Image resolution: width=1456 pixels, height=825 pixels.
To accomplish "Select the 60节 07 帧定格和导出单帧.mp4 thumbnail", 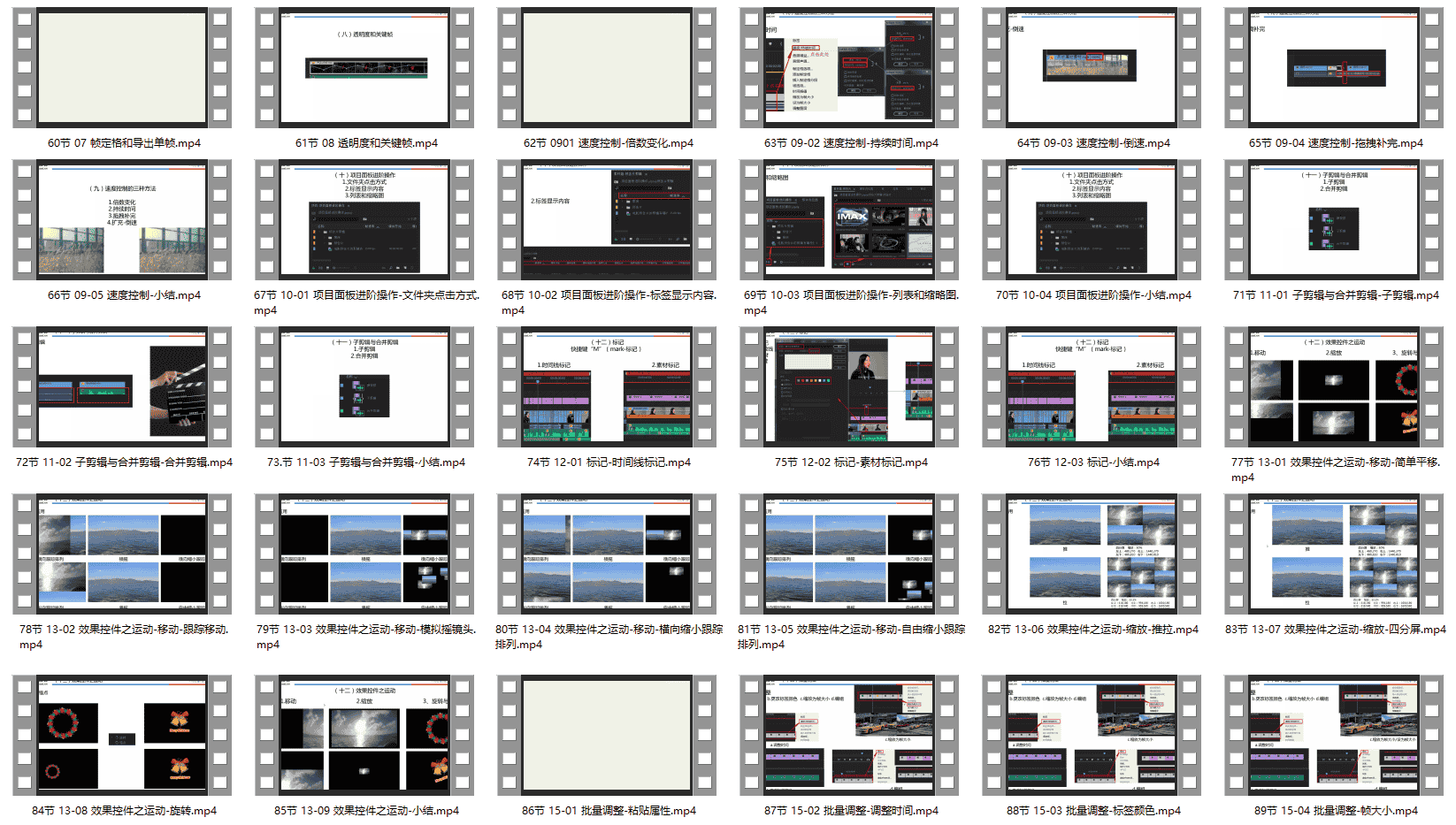I will (122, 68).
